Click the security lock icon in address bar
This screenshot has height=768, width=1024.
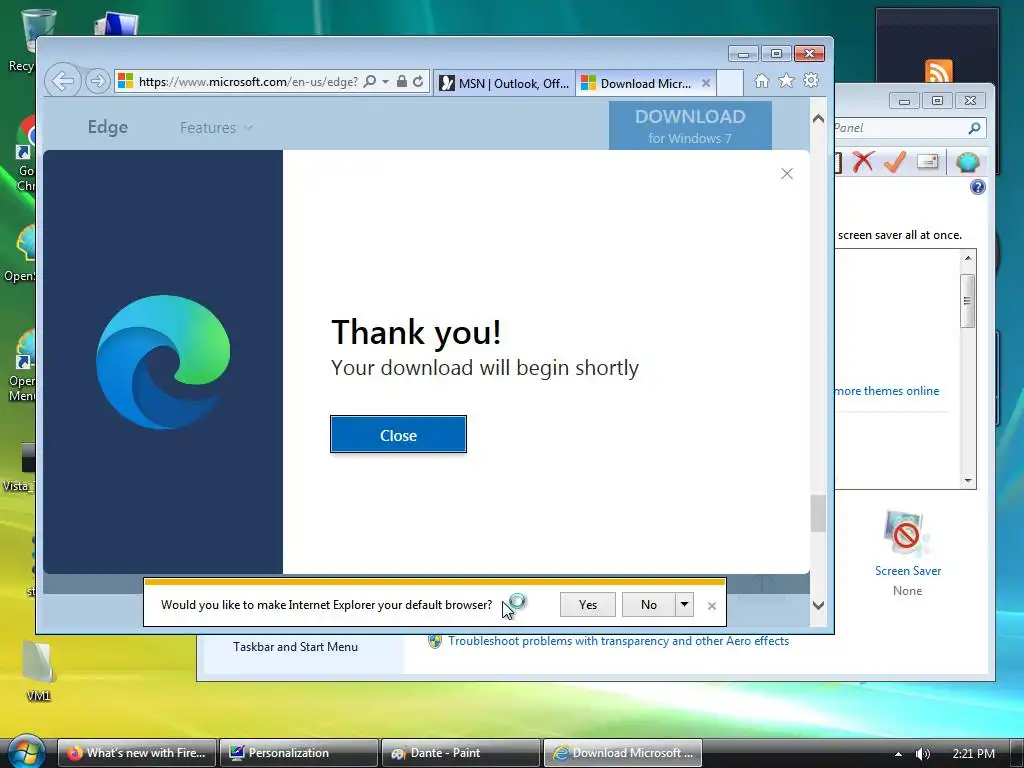(402, 81)
